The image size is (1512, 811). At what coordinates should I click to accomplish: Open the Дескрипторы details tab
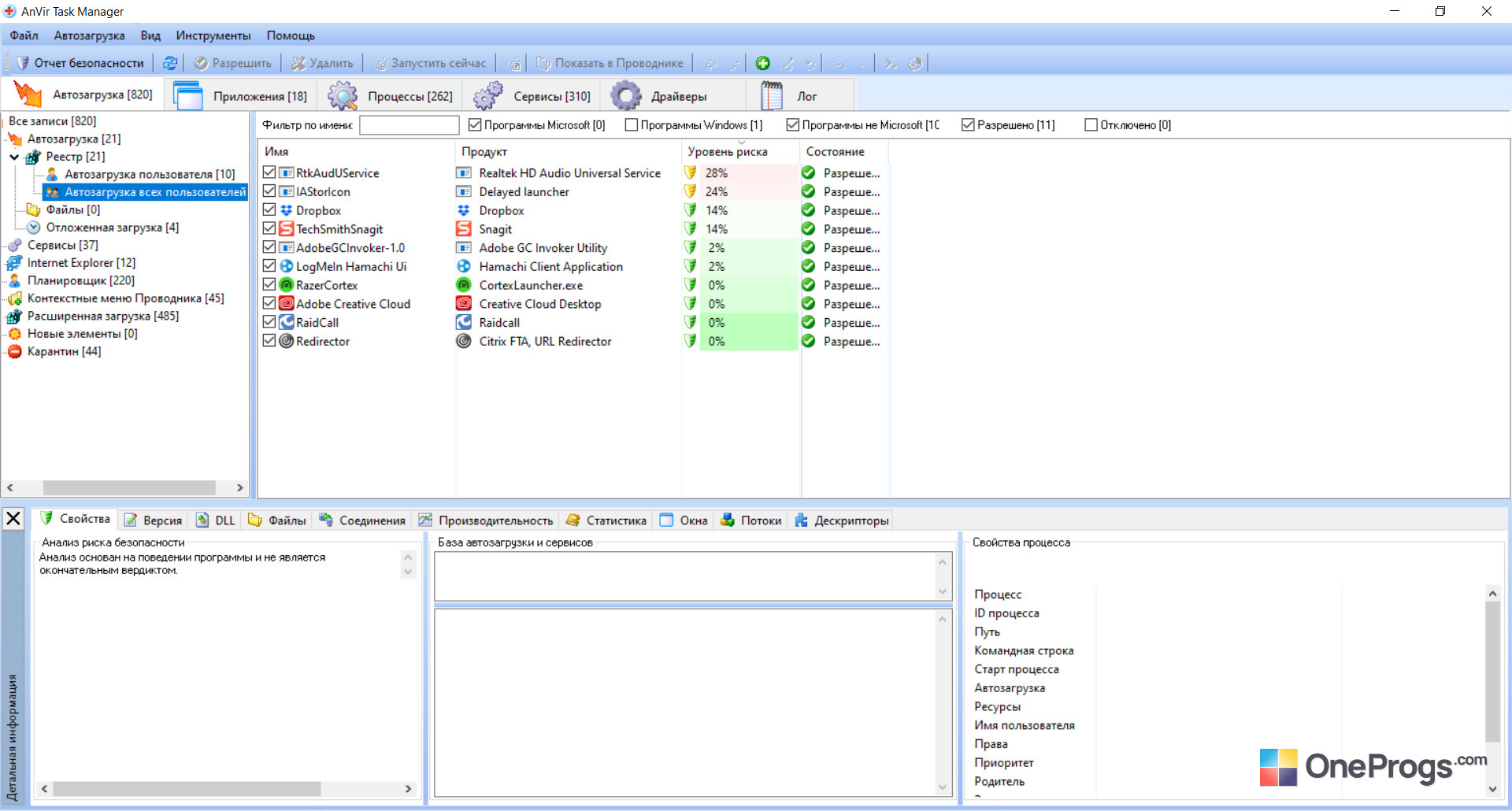(842, 520)
